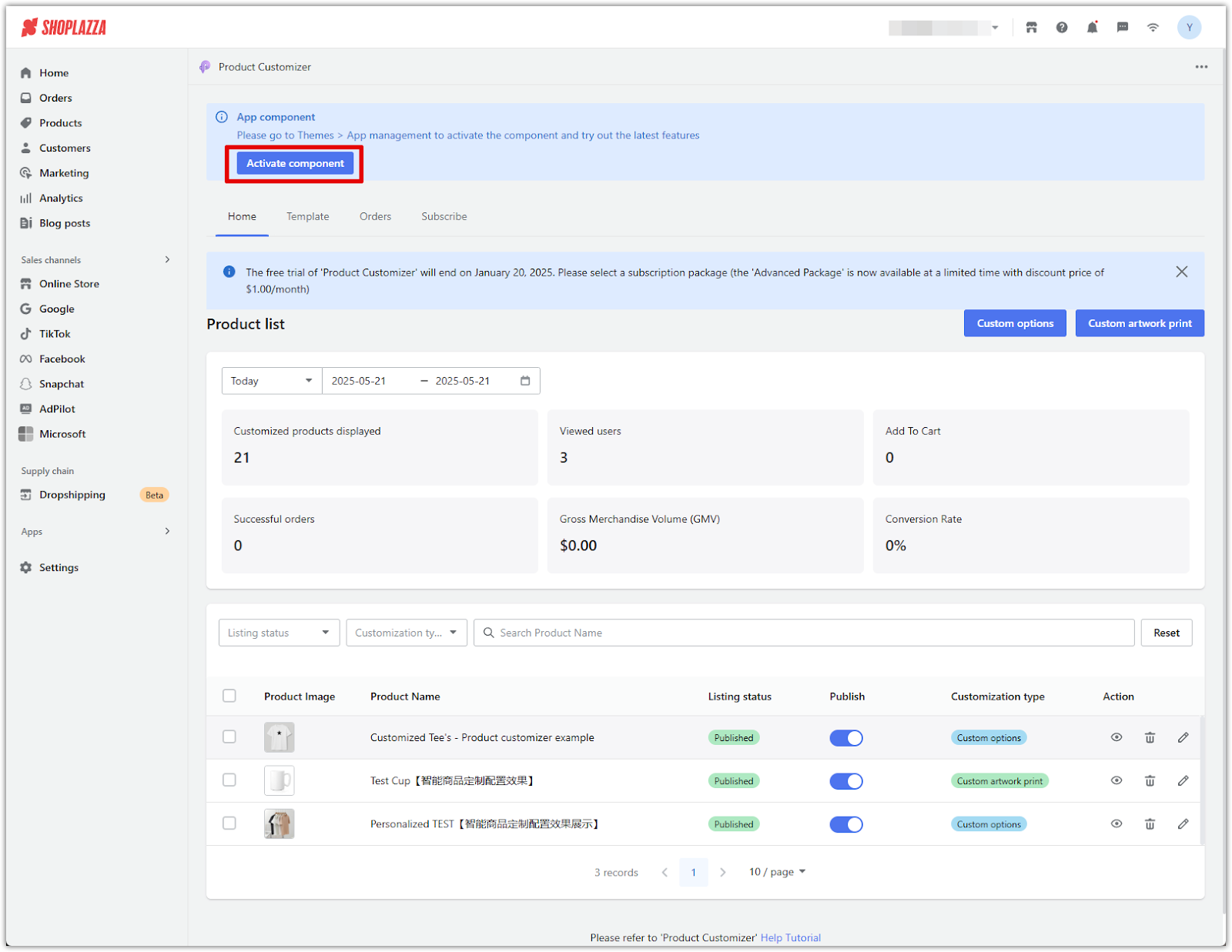Open Products in sidebar
The image size is (1232, 952).
(60, 123)
